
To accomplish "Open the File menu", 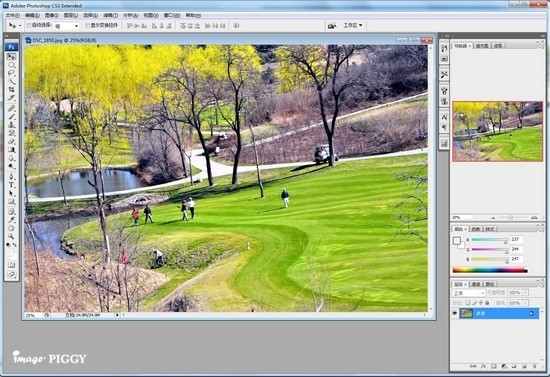I will click(13, 15).
